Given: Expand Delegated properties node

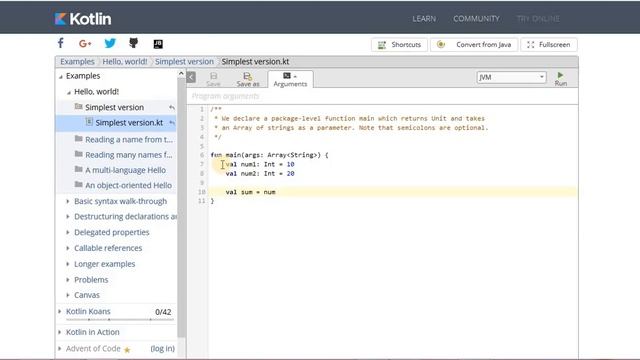Looking at the screenshot, I should 68,232.
